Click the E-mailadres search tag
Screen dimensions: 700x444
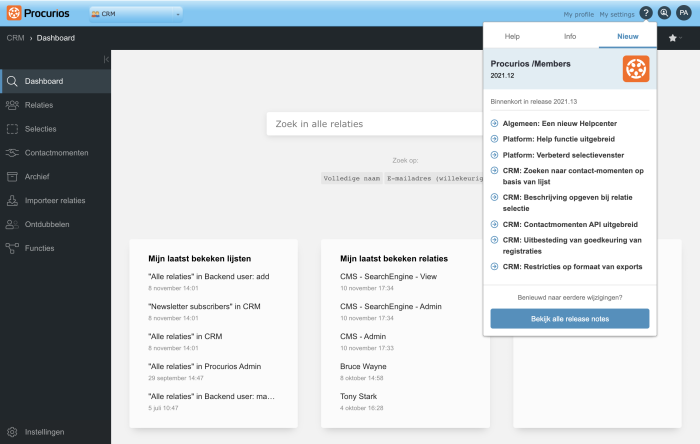[x=434, y=178]
